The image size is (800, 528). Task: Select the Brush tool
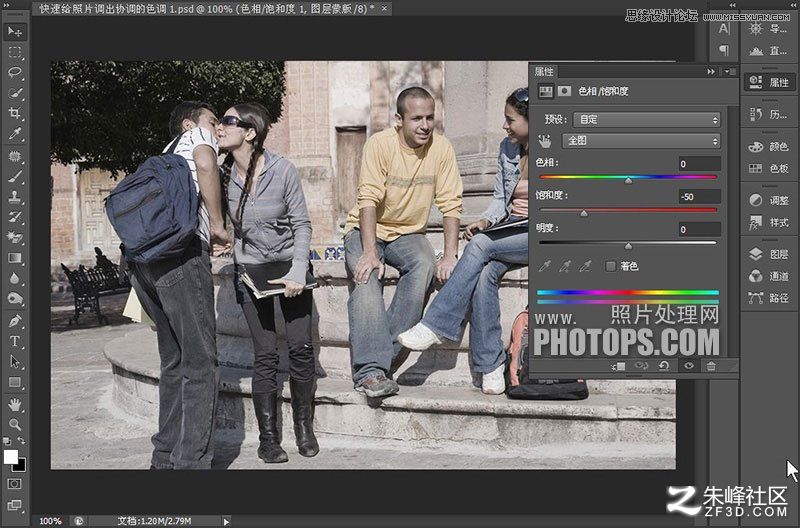point(15,177)
